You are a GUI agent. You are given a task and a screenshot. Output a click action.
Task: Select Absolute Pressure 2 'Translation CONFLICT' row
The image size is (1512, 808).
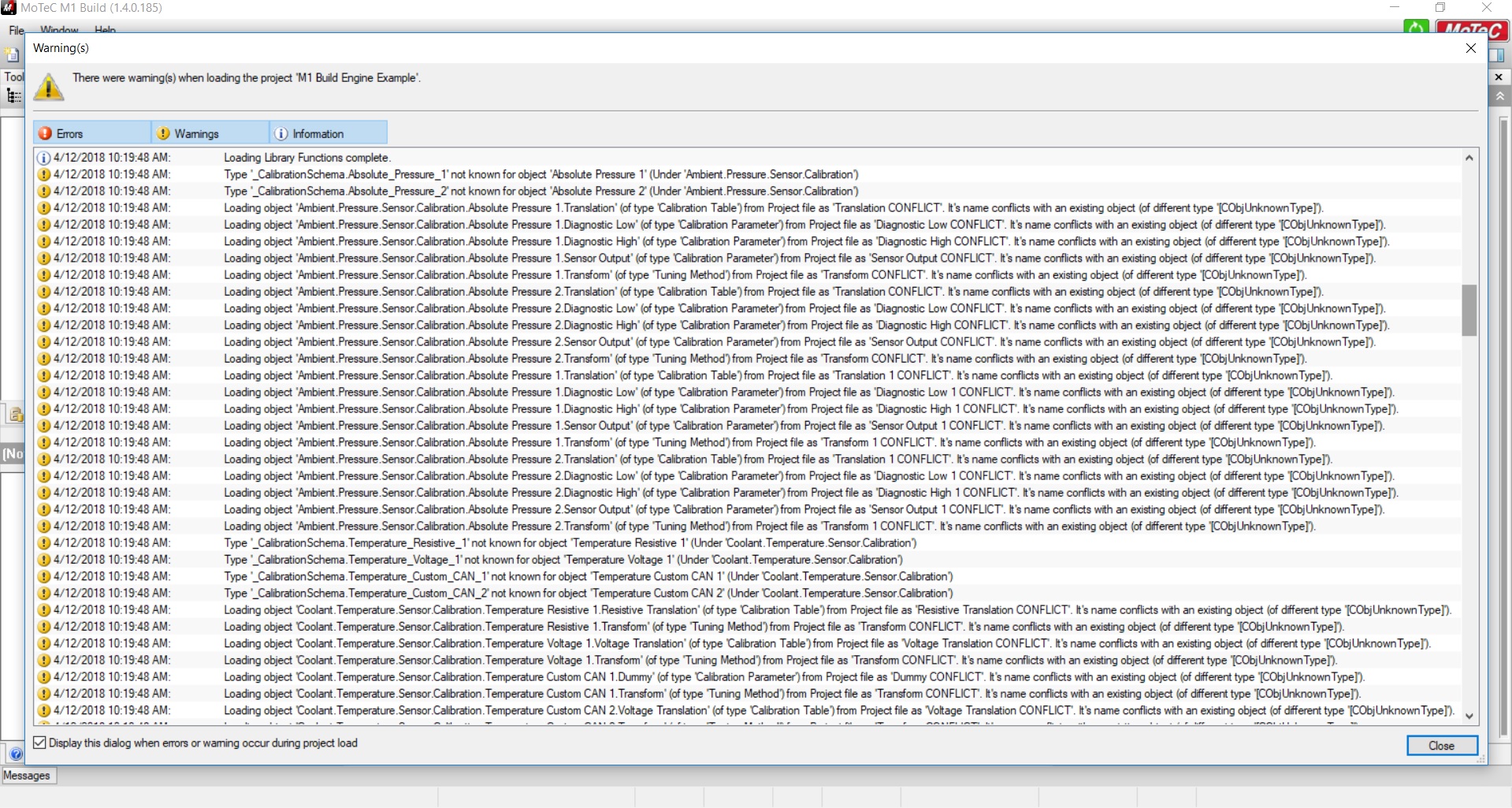tap(749, 292)
